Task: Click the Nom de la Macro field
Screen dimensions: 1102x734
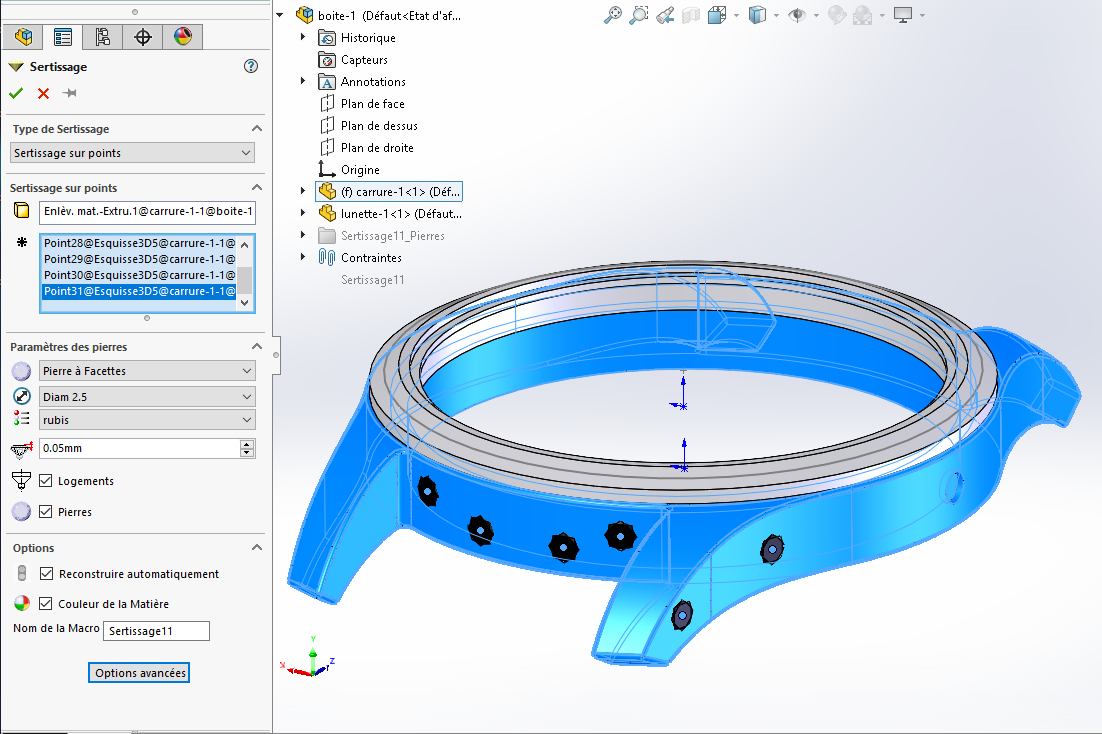Action: (x=156, y=630)
